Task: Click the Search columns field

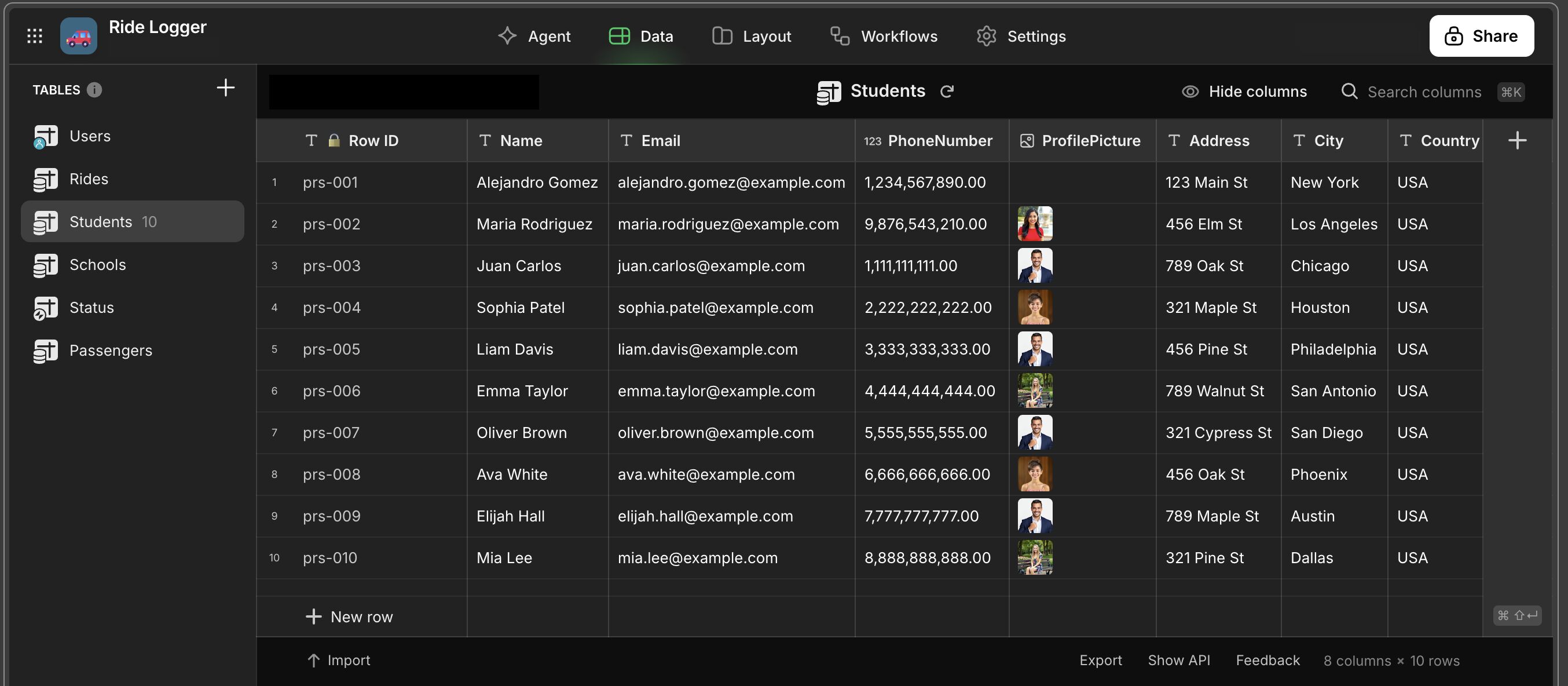Action: [1424, 92]
